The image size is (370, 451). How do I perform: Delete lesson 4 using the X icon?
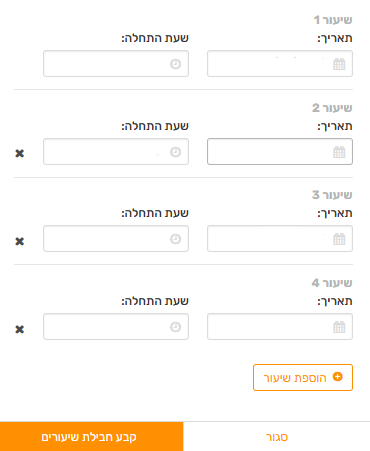pos(20,329)
